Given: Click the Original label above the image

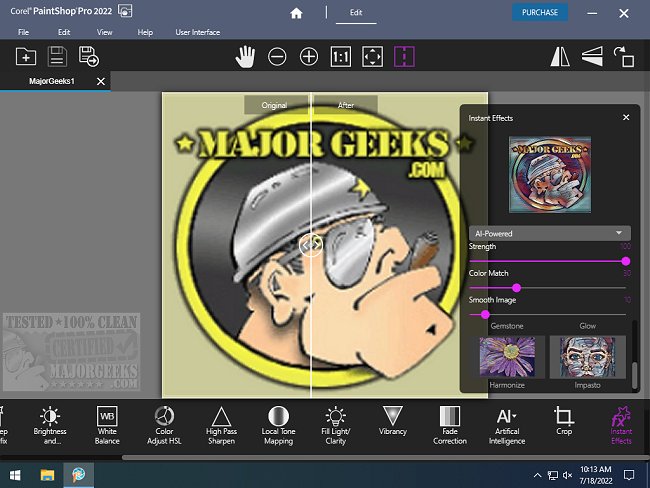Looking at the screenshot, I should point(274,105).
